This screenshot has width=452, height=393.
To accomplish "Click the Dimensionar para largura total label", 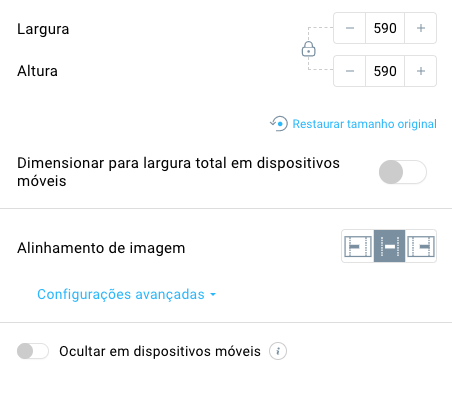I will 178,172.
